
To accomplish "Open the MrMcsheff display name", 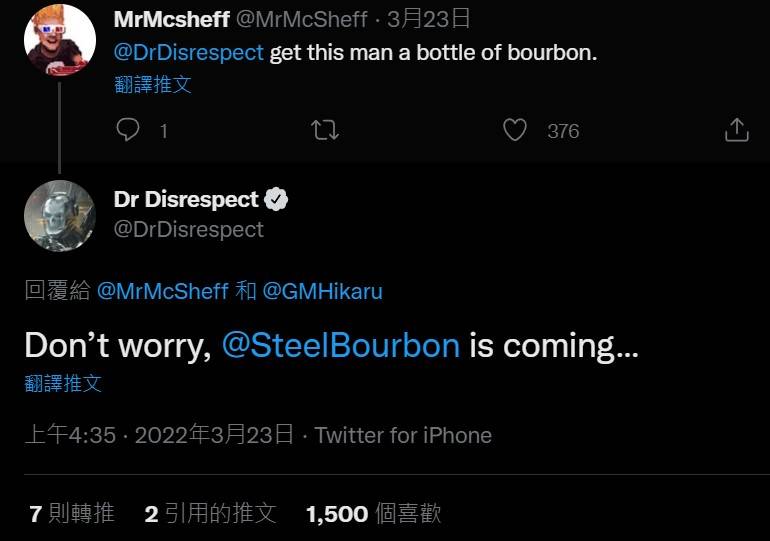I will [x=172, y=20].
